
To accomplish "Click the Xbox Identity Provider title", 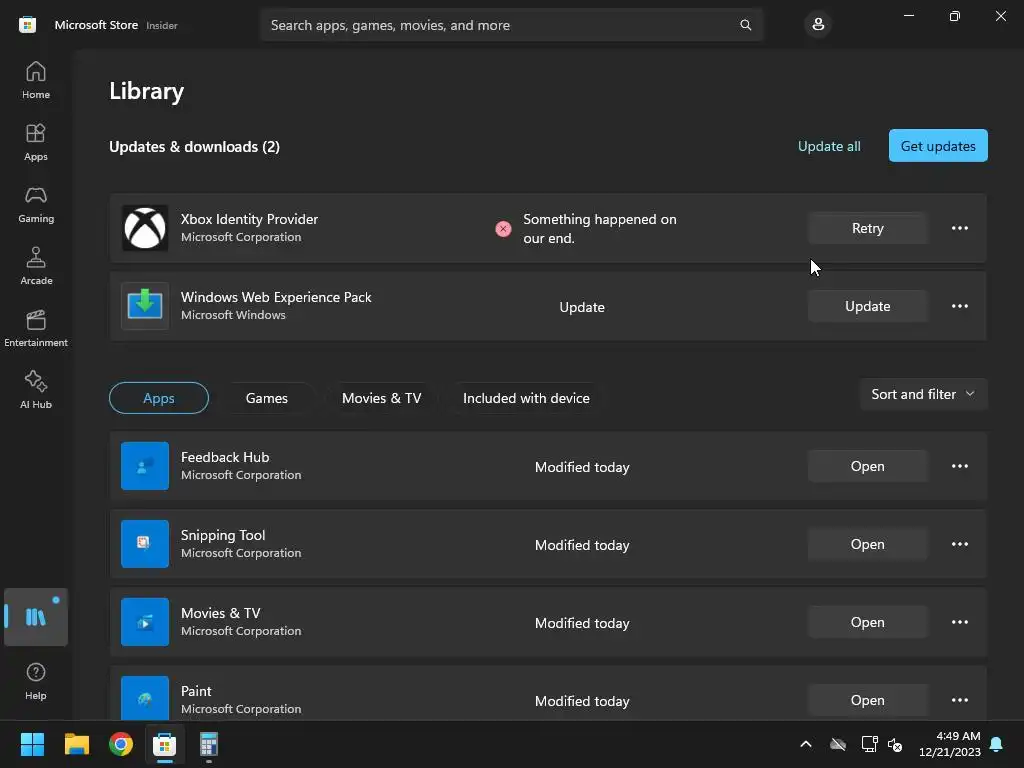I will point(249,219).
